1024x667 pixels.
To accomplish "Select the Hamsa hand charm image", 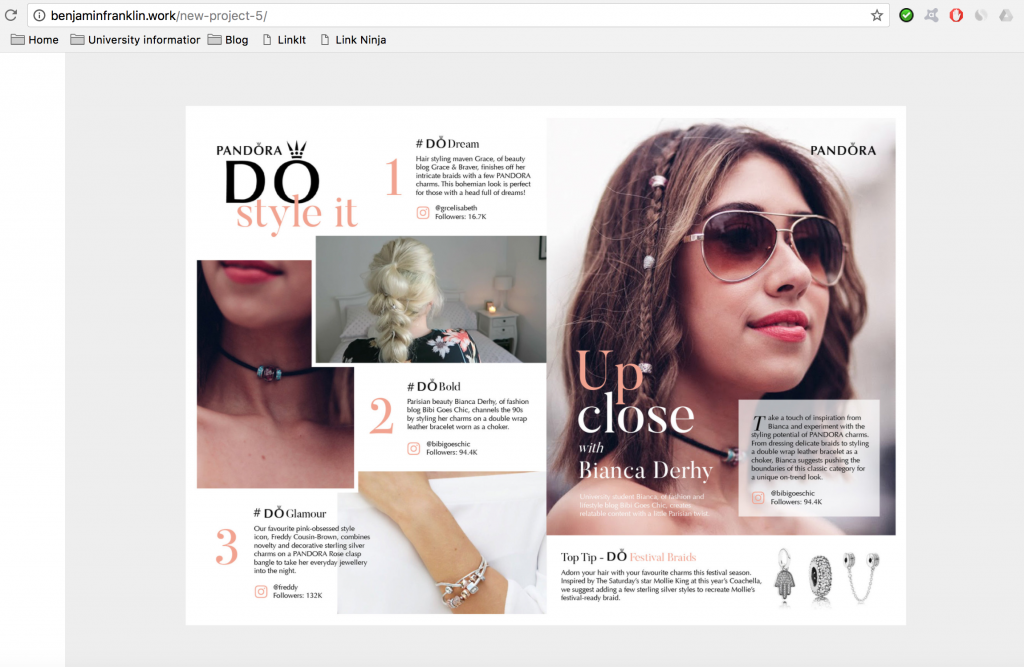I will pos(784,578).
